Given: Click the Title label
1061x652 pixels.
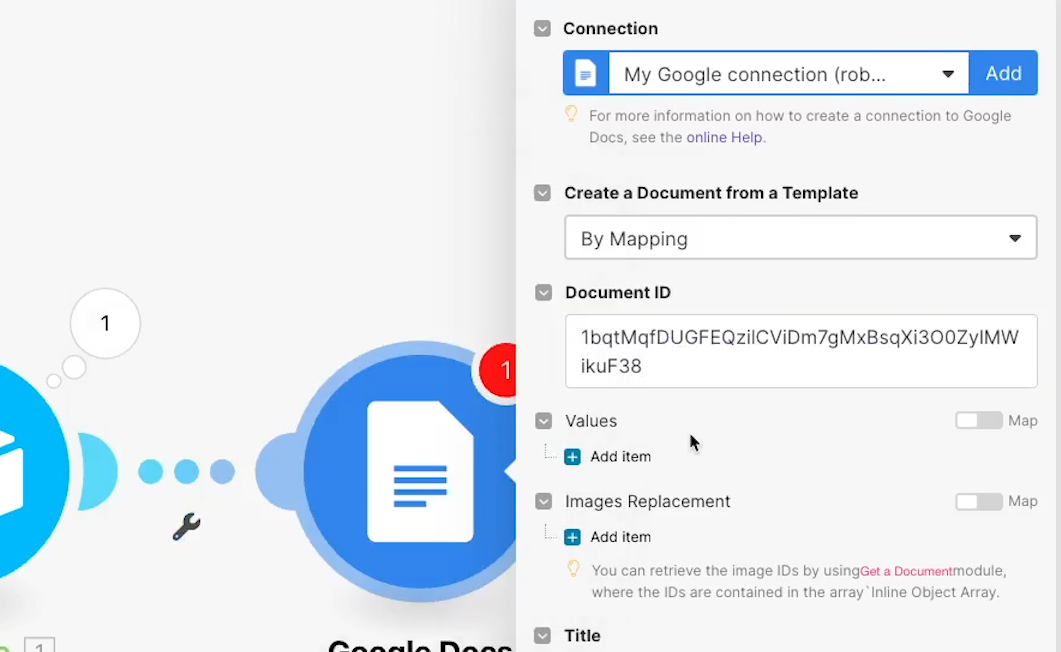Looking at the screenshot, I should (x=583, y=636).
